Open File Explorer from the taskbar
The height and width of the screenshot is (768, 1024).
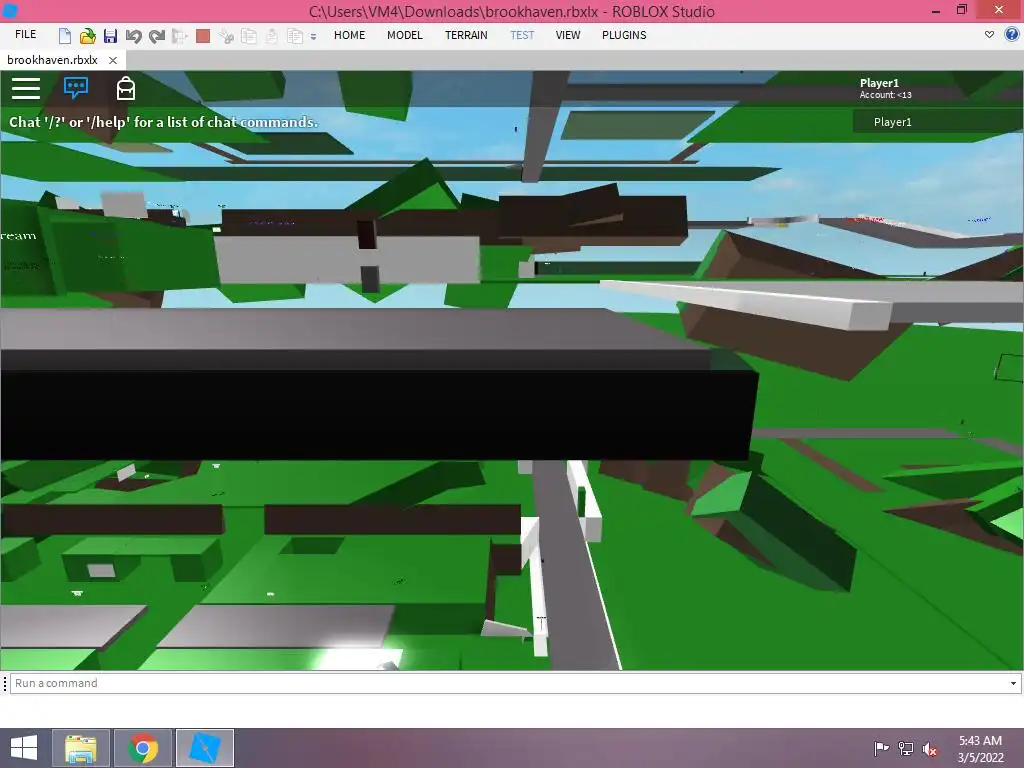(81, 748)
